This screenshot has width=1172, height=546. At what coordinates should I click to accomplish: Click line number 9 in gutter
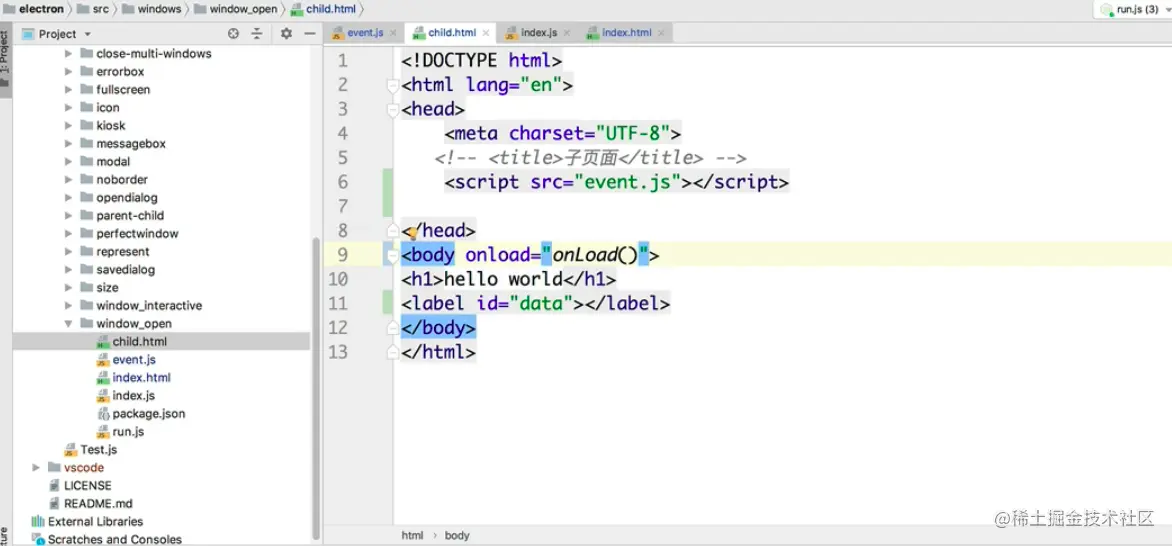click(342, 255)
